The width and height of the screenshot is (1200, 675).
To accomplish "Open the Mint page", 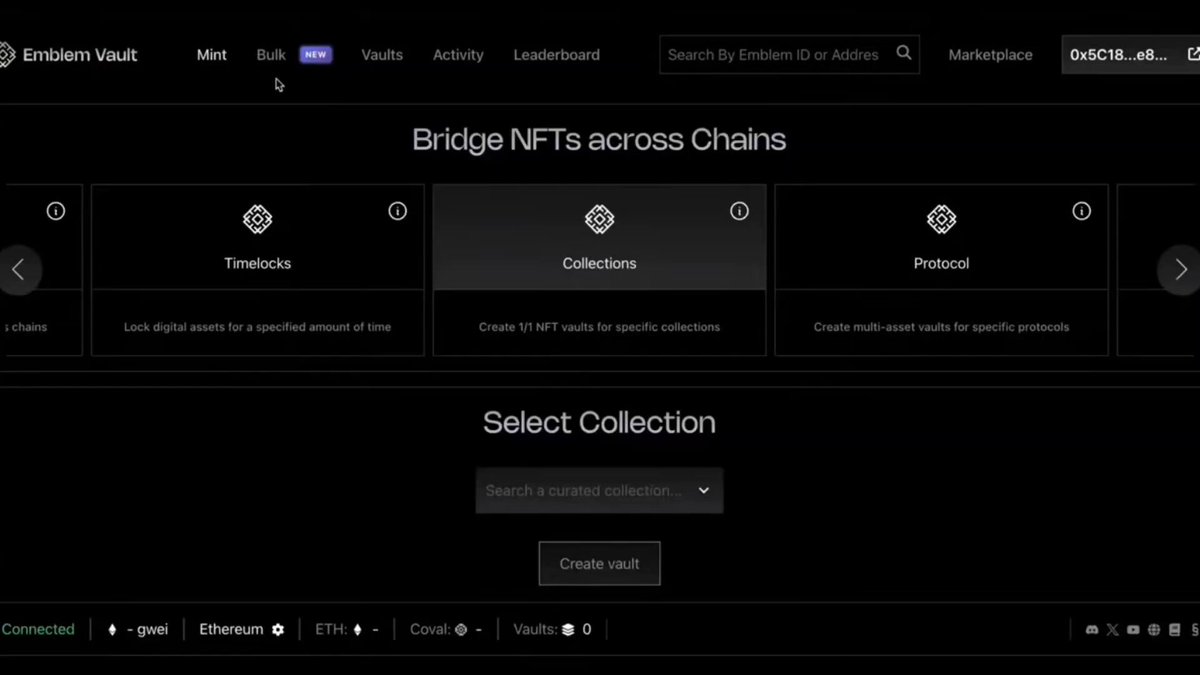I will (212, 55).
